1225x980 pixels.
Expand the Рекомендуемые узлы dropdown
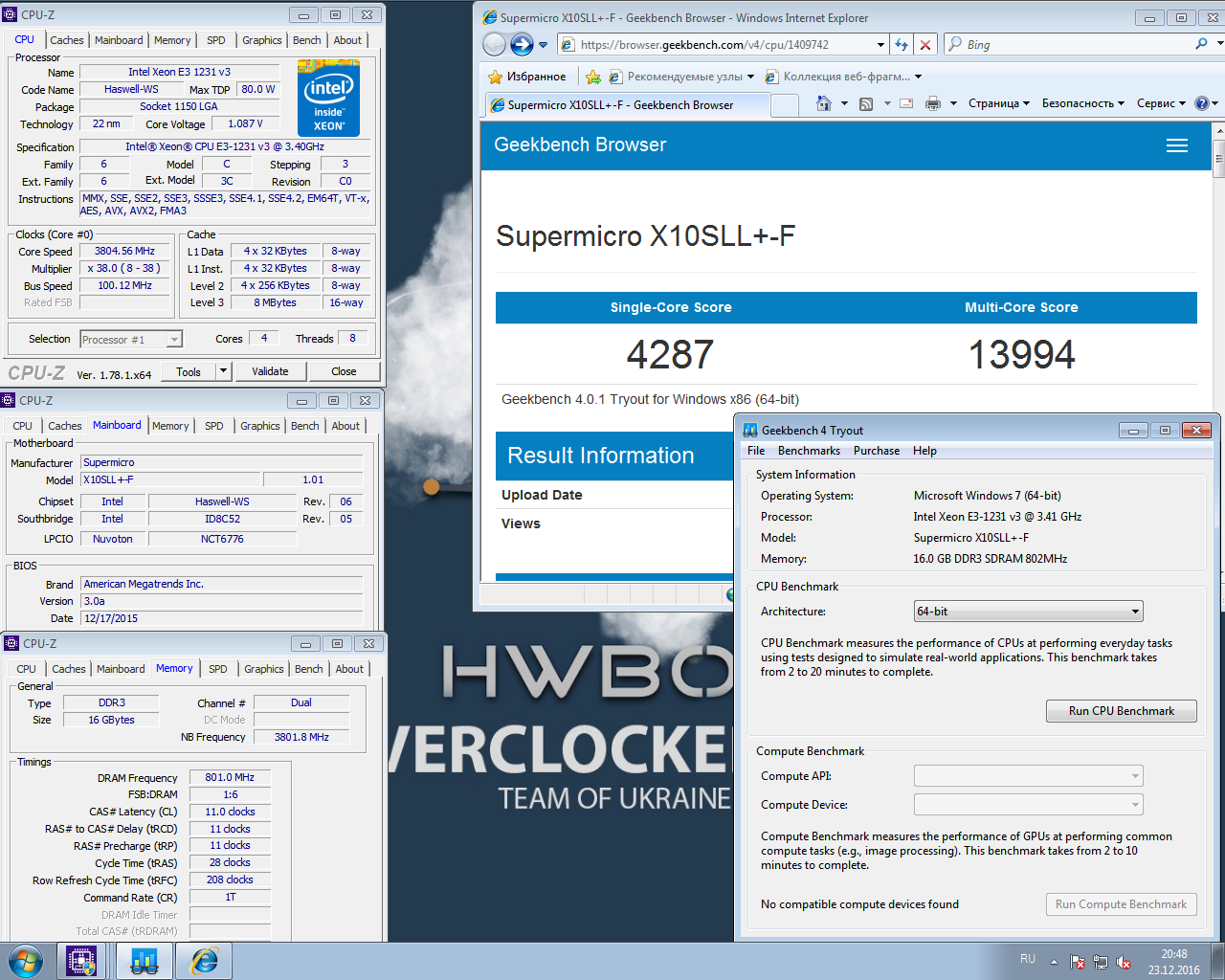(x=750, y=77)
